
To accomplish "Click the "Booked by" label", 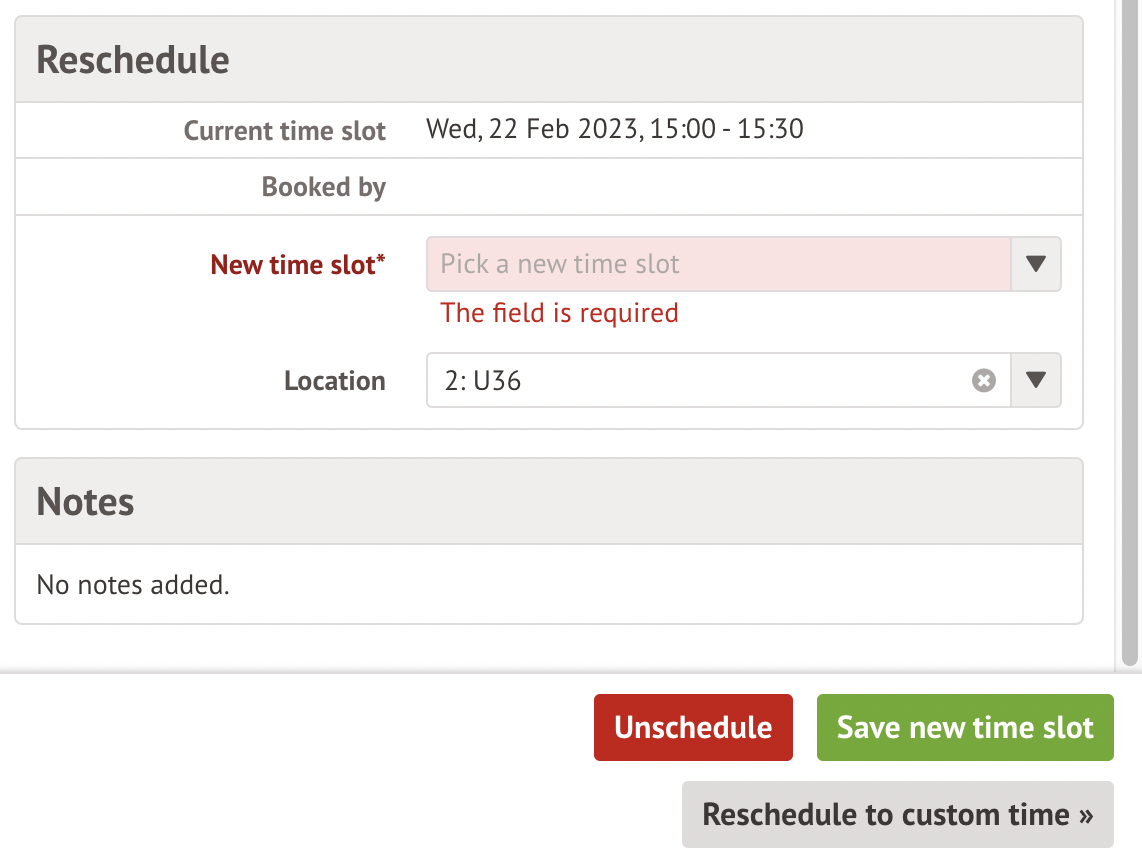I will point(323,187).
